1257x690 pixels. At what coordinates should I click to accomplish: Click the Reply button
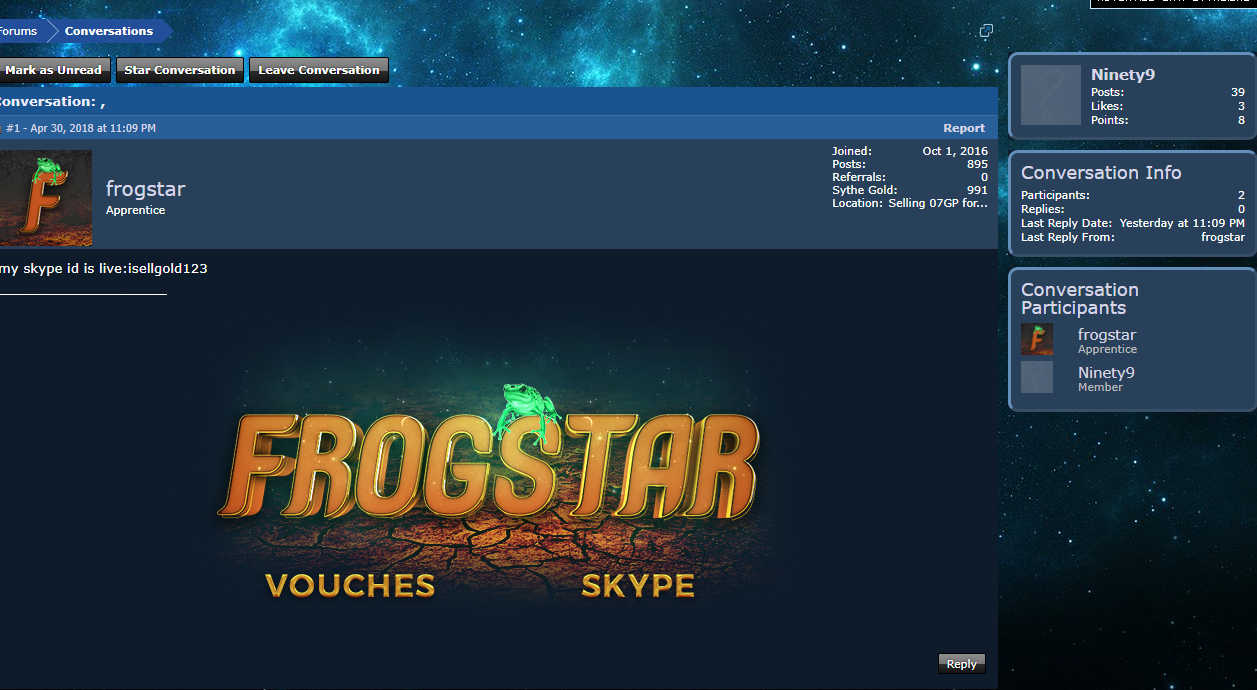point(962,664)
